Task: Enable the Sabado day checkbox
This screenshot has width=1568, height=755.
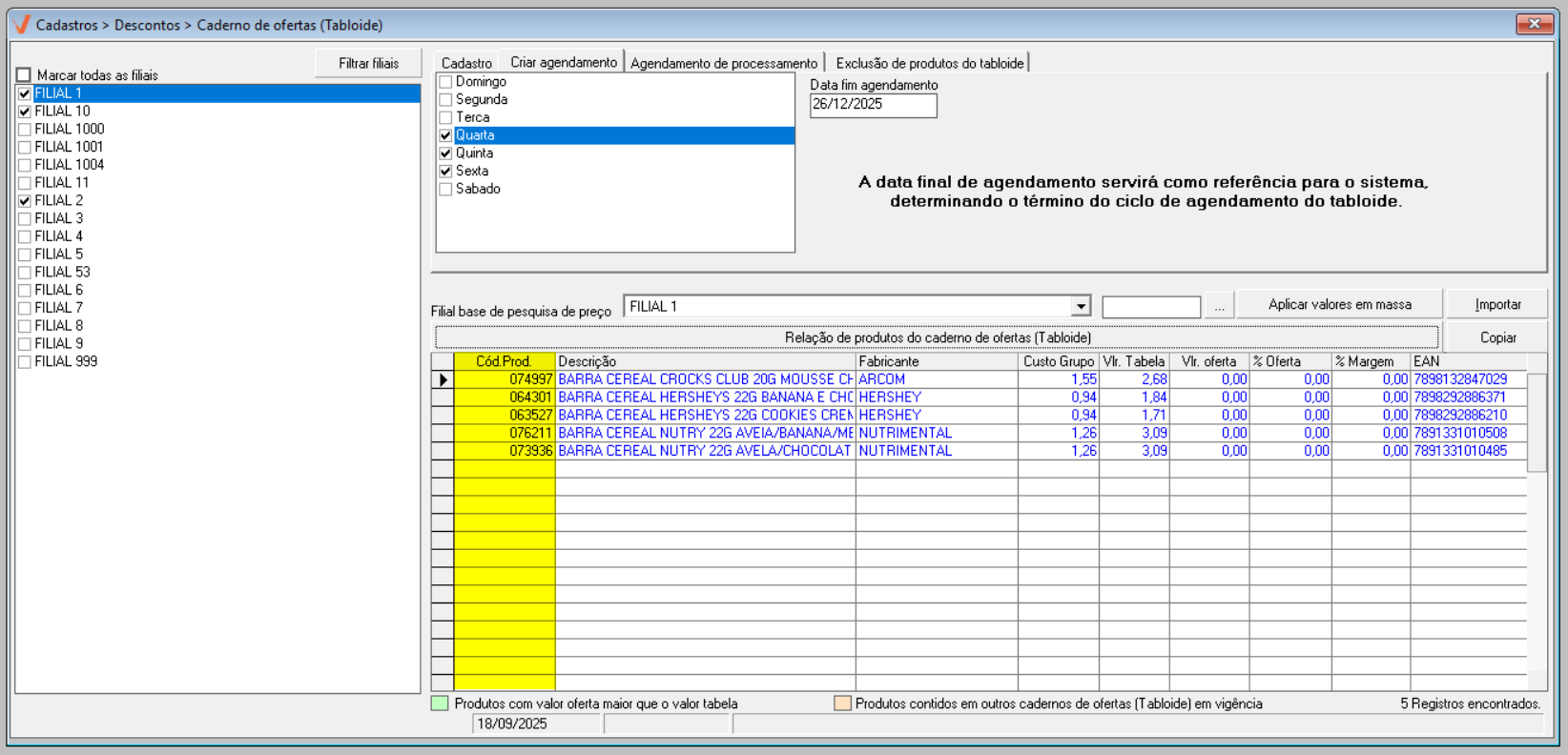Action: point(445,190)
